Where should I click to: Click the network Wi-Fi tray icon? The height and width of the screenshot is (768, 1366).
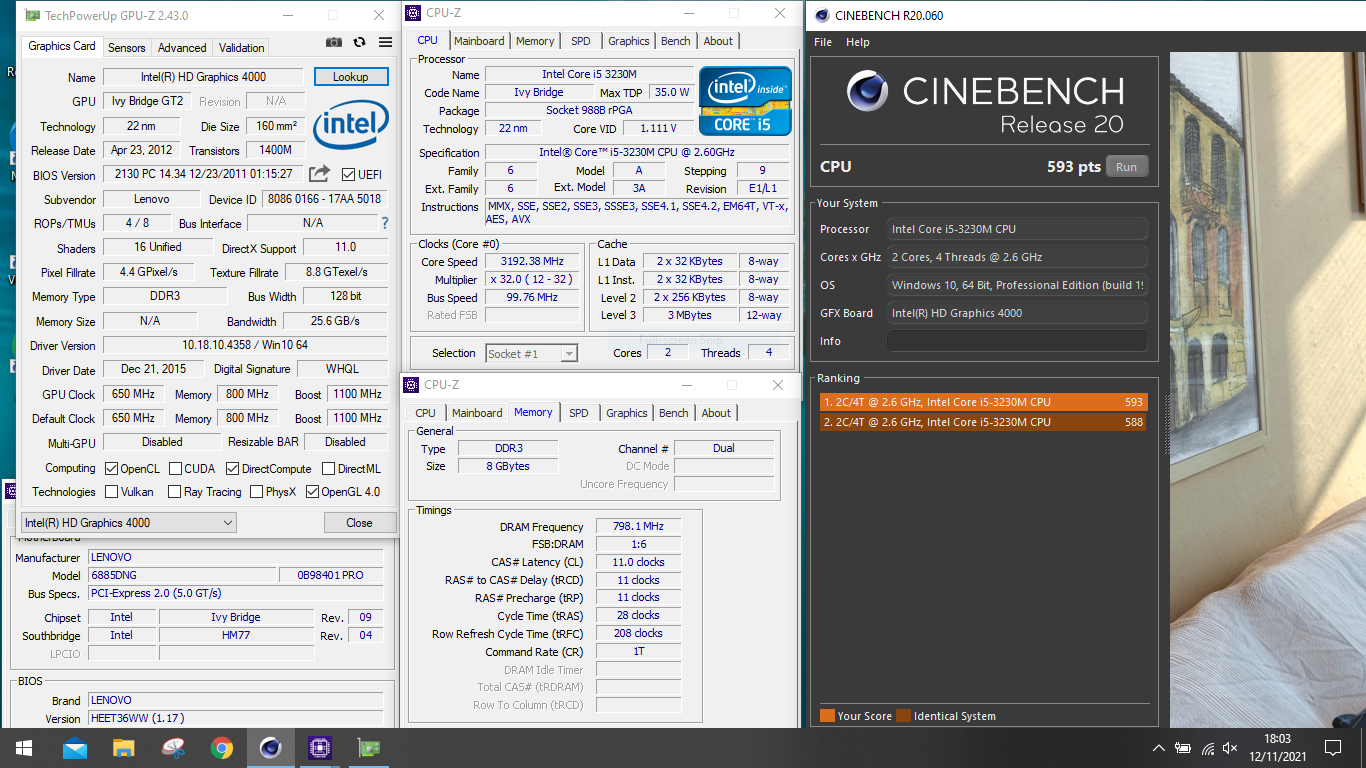[x=1208, y=747]
